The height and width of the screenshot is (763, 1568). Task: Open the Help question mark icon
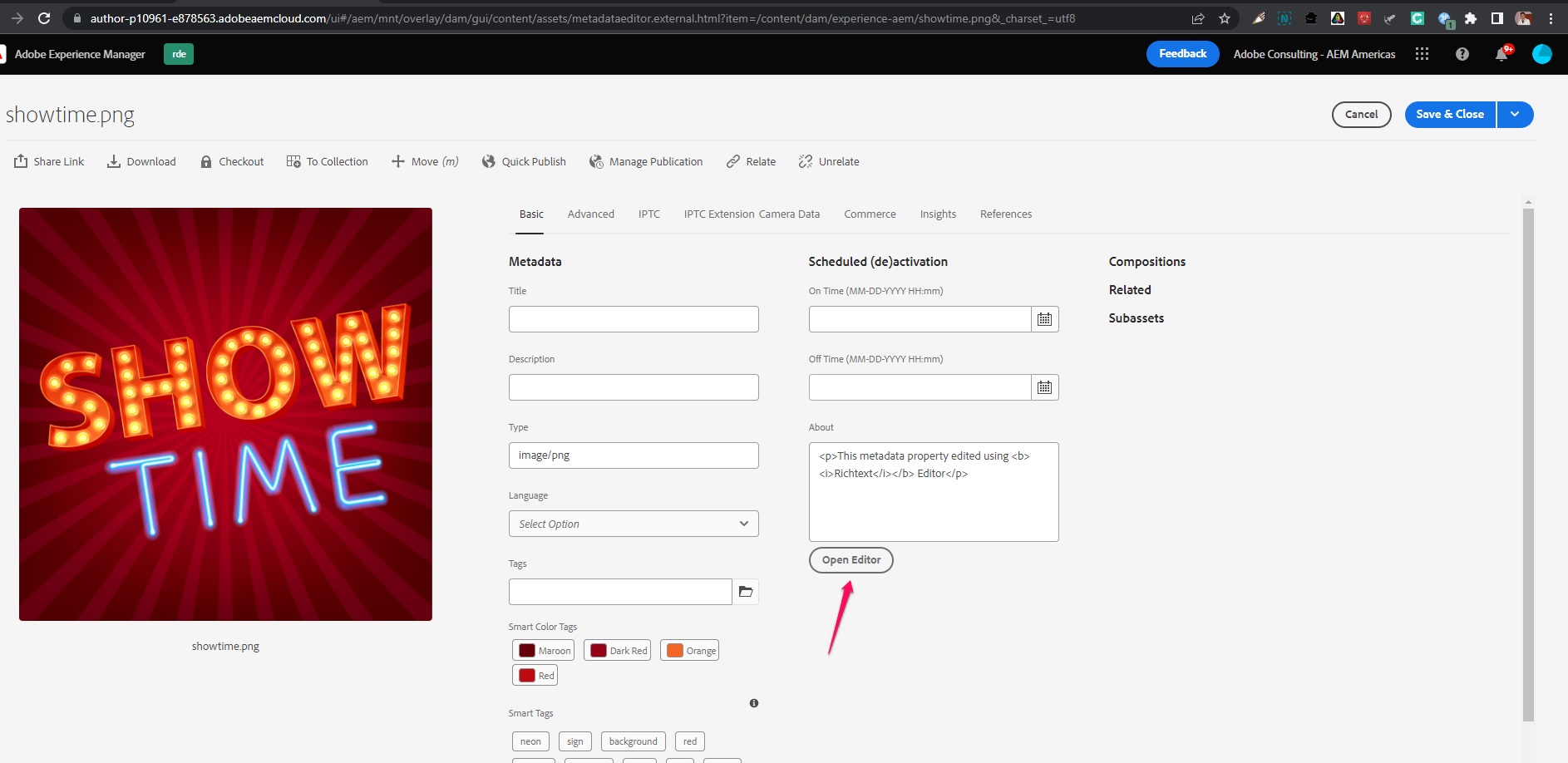[1462, 54]
